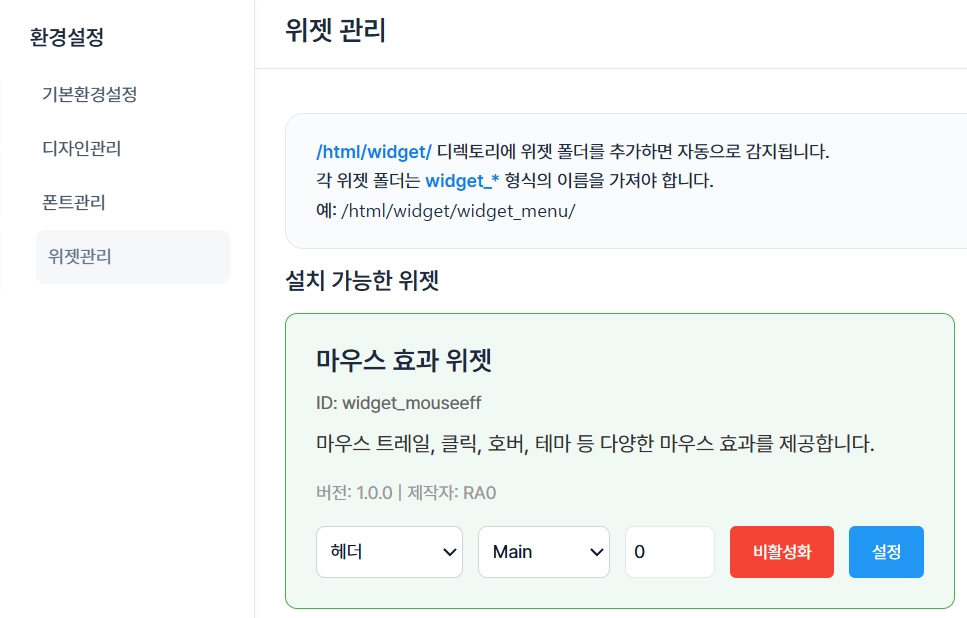Image resolution: width=967 pixels, height=618 pixels.
Task: Click the example path /html/widget/widget_menu/
Action: [458, 211]
